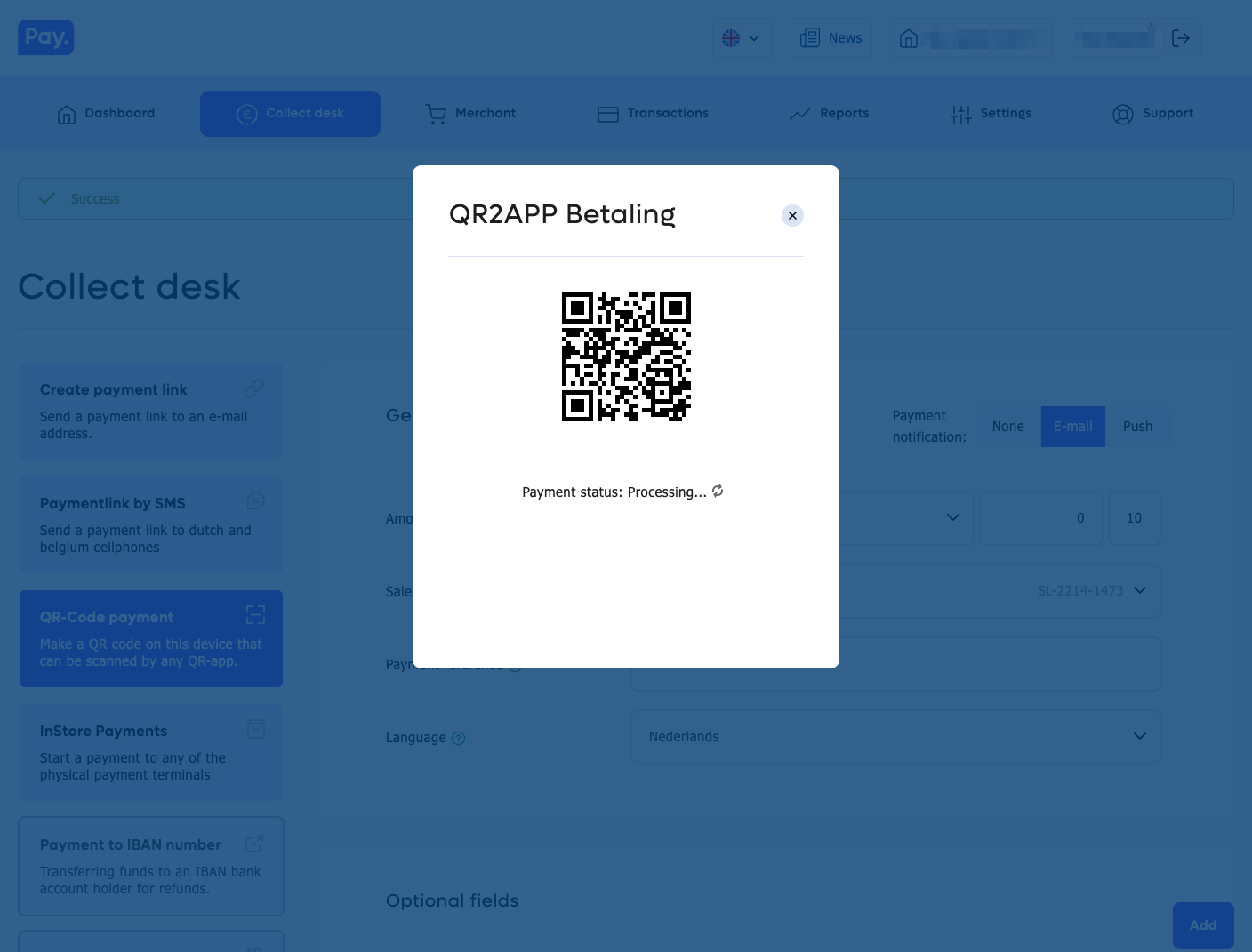Select QR-Code payment option

151,638
